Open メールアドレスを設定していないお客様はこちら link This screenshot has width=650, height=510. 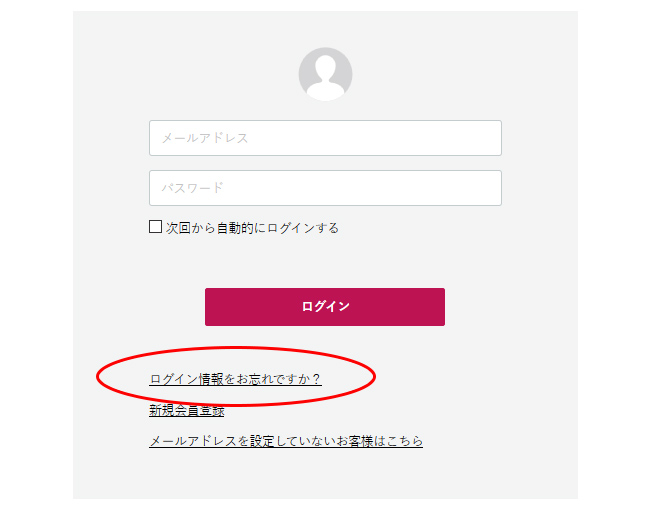pyautogui.click(x=286, y=441)
